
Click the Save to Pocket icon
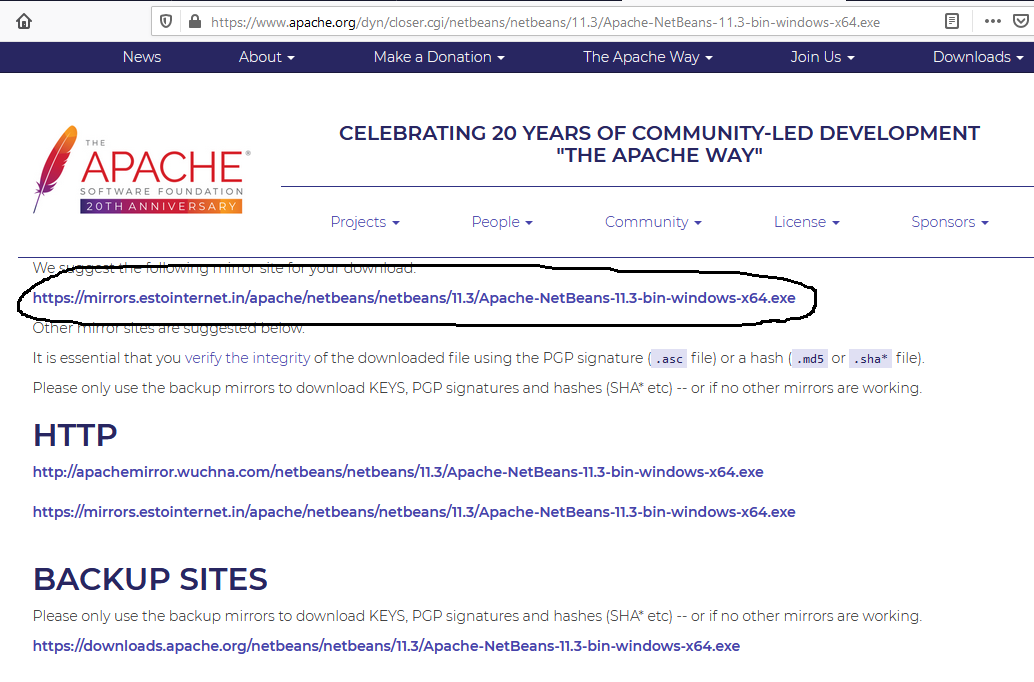1021,22
